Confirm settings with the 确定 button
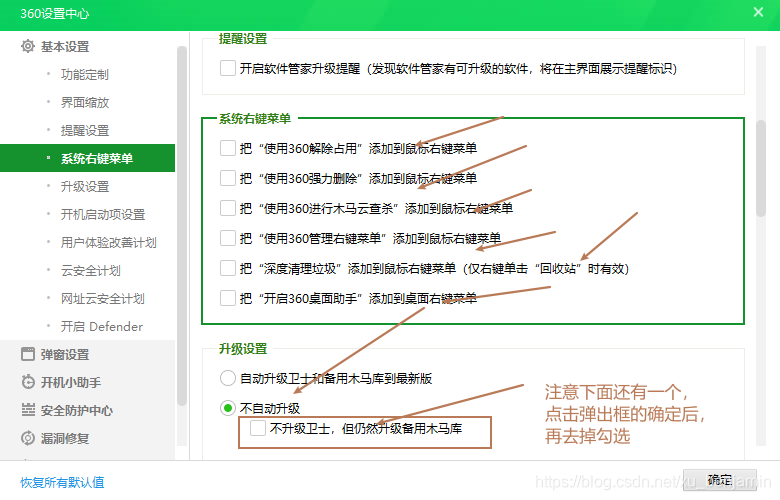 click(x=720, y=480)
